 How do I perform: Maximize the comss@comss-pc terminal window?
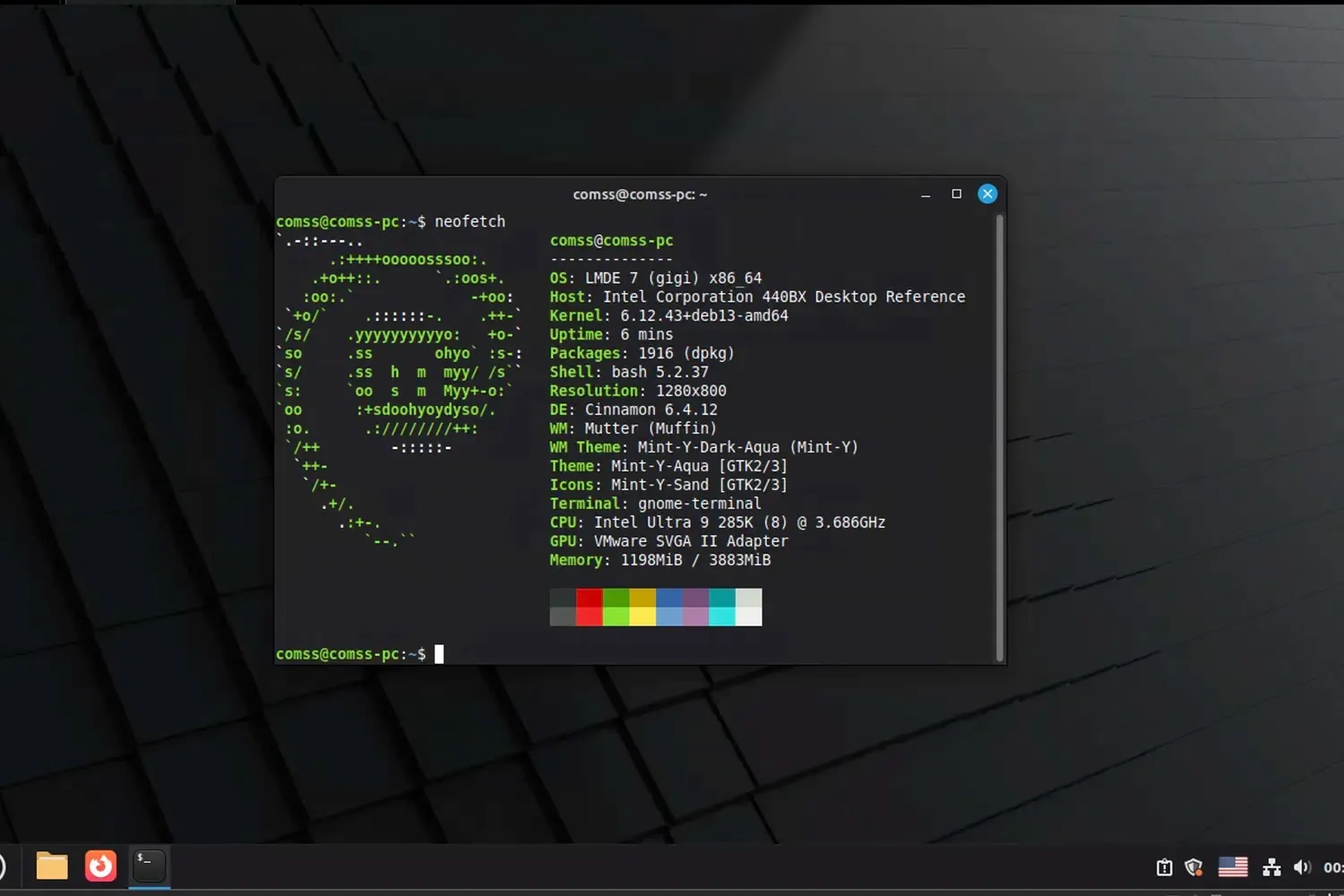[x=956, y=194]
